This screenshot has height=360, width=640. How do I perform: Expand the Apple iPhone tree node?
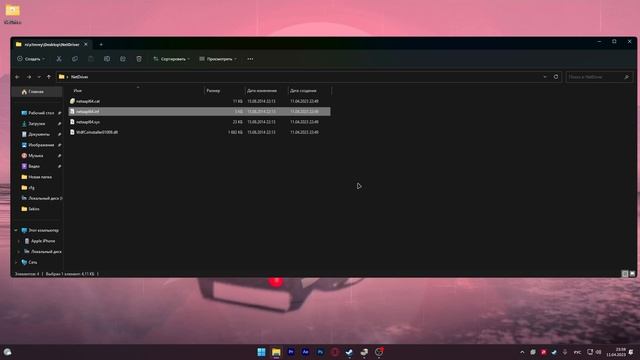click(19, 241)
